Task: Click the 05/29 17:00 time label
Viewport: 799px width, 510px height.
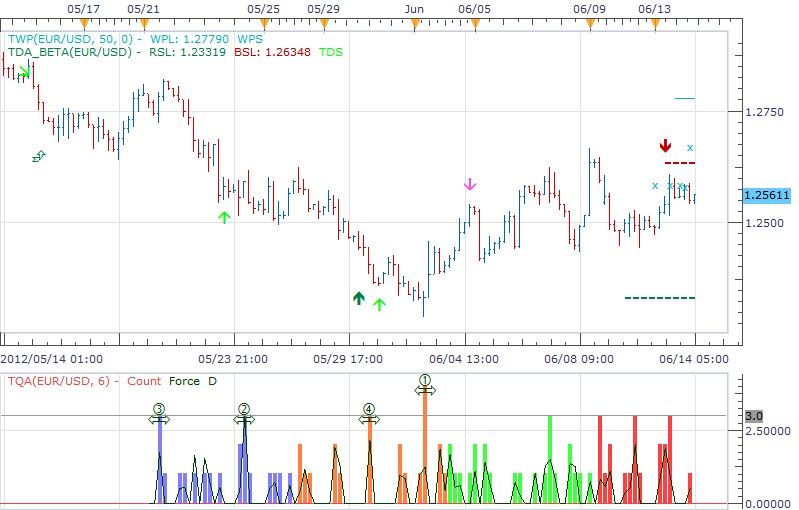Action: tap(348, 359)
